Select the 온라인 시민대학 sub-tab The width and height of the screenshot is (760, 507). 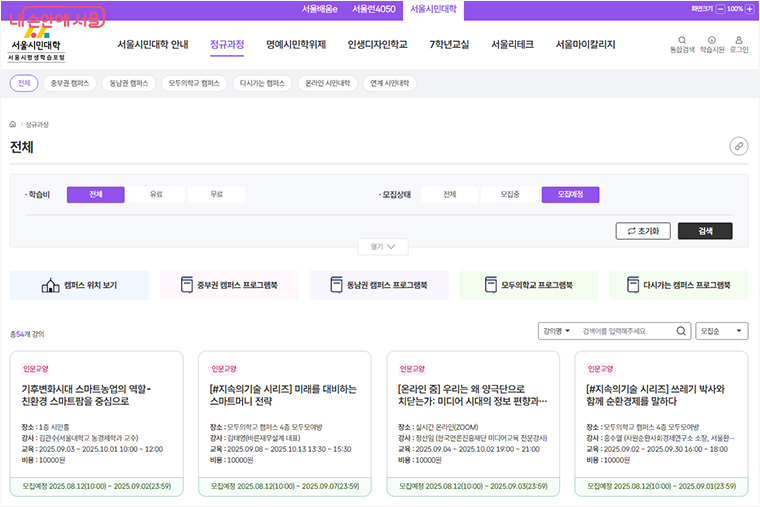point(328,83)
